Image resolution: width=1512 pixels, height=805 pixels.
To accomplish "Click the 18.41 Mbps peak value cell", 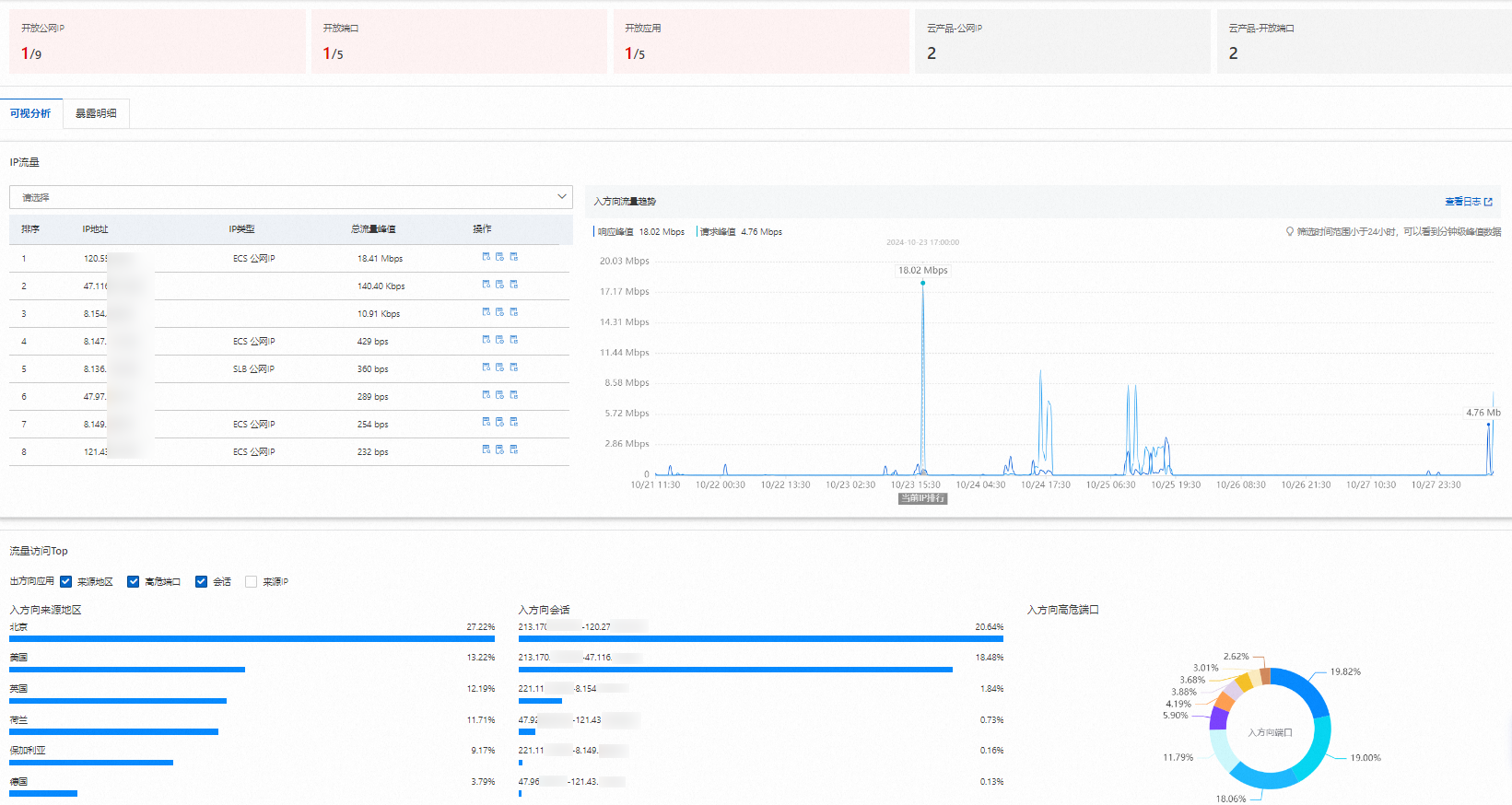I will [x=380, y=259].
